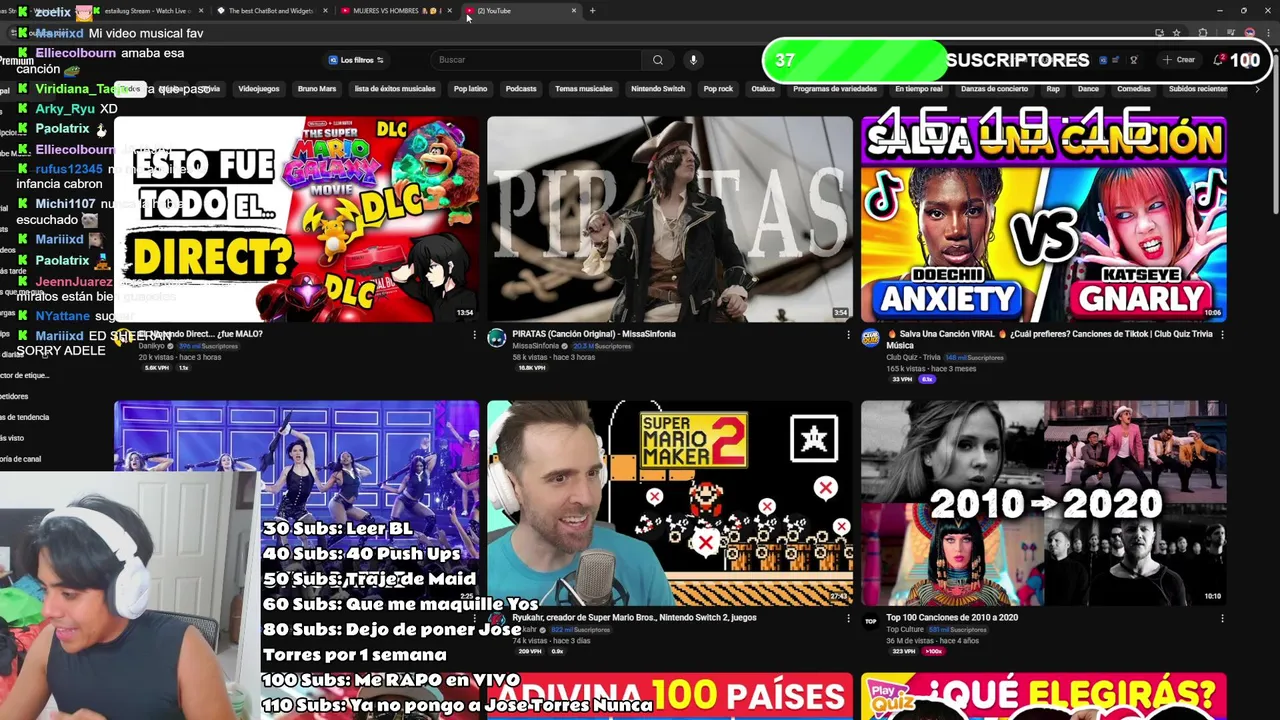Open Ryukahr Super Mario Bros title

pyautogui.click(x=634, y=618)
